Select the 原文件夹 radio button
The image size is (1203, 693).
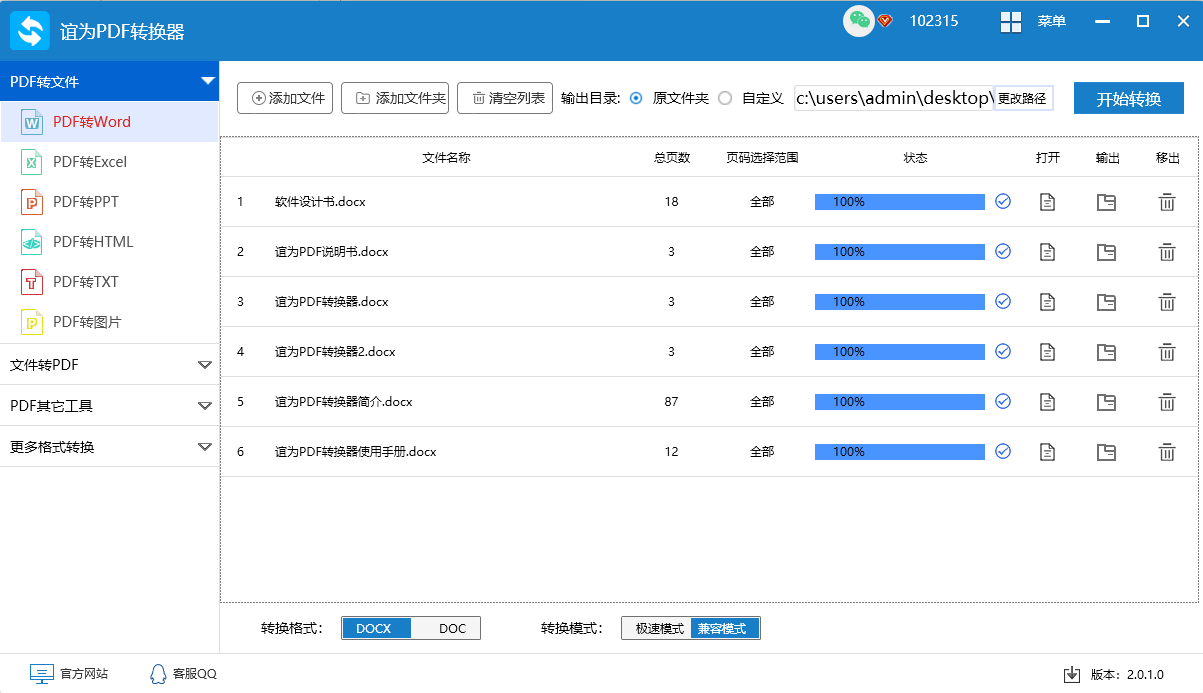click(636, 98)
